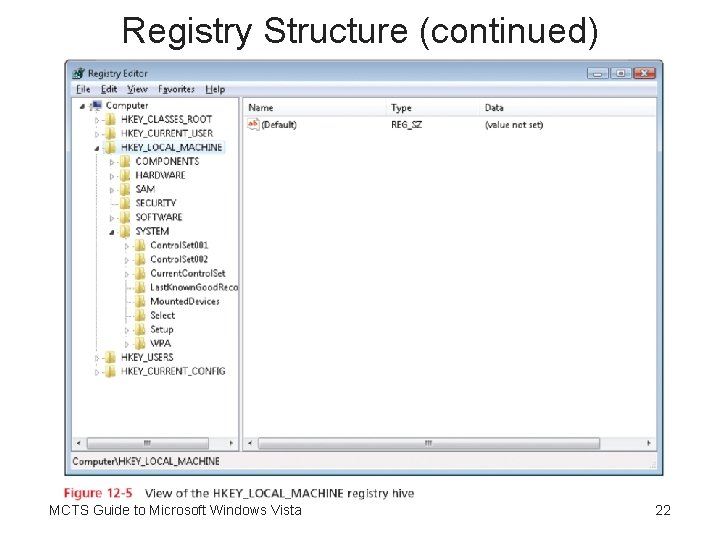Expand the COMPONENTS key arrow

111,162
